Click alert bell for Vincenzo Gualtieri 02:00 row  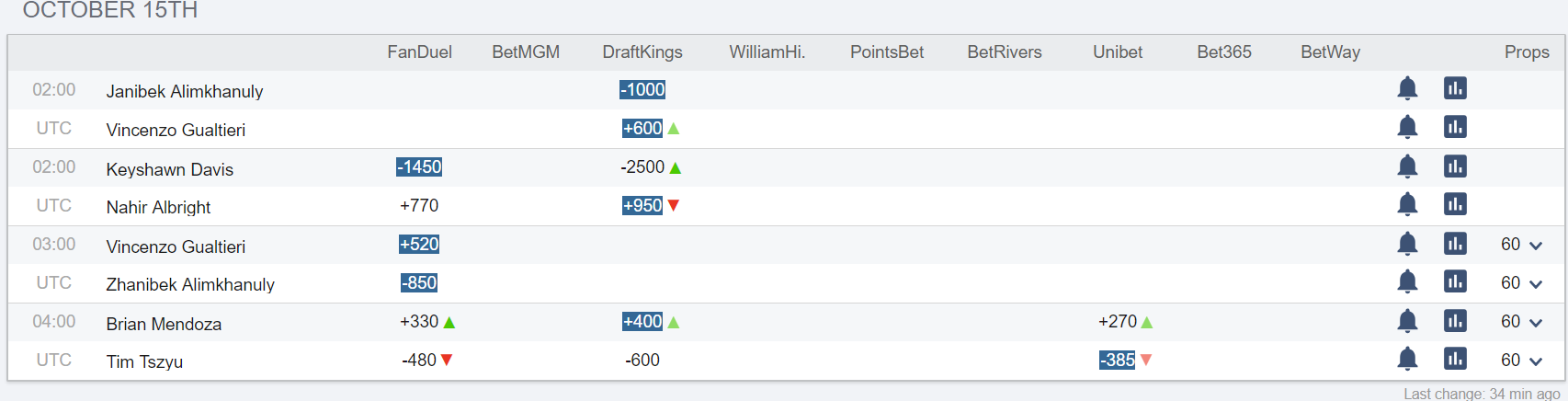(x=1407, y=127)
